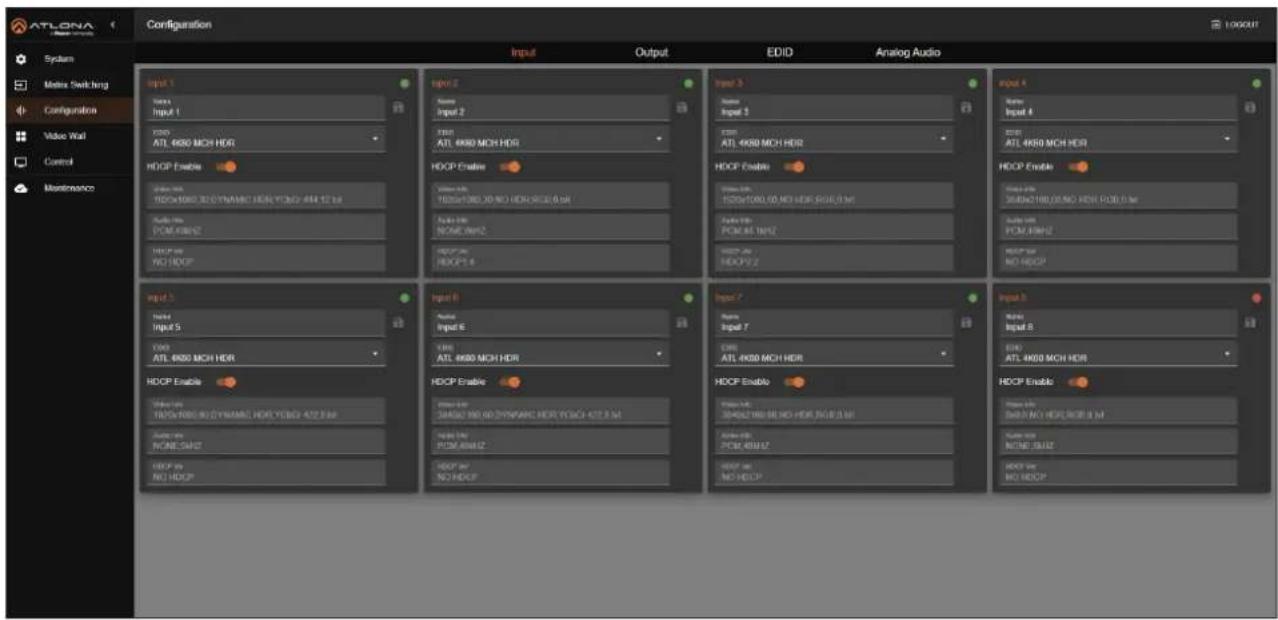
Task: Click the save icon on Input 8 card
Action: [1251, 323]
